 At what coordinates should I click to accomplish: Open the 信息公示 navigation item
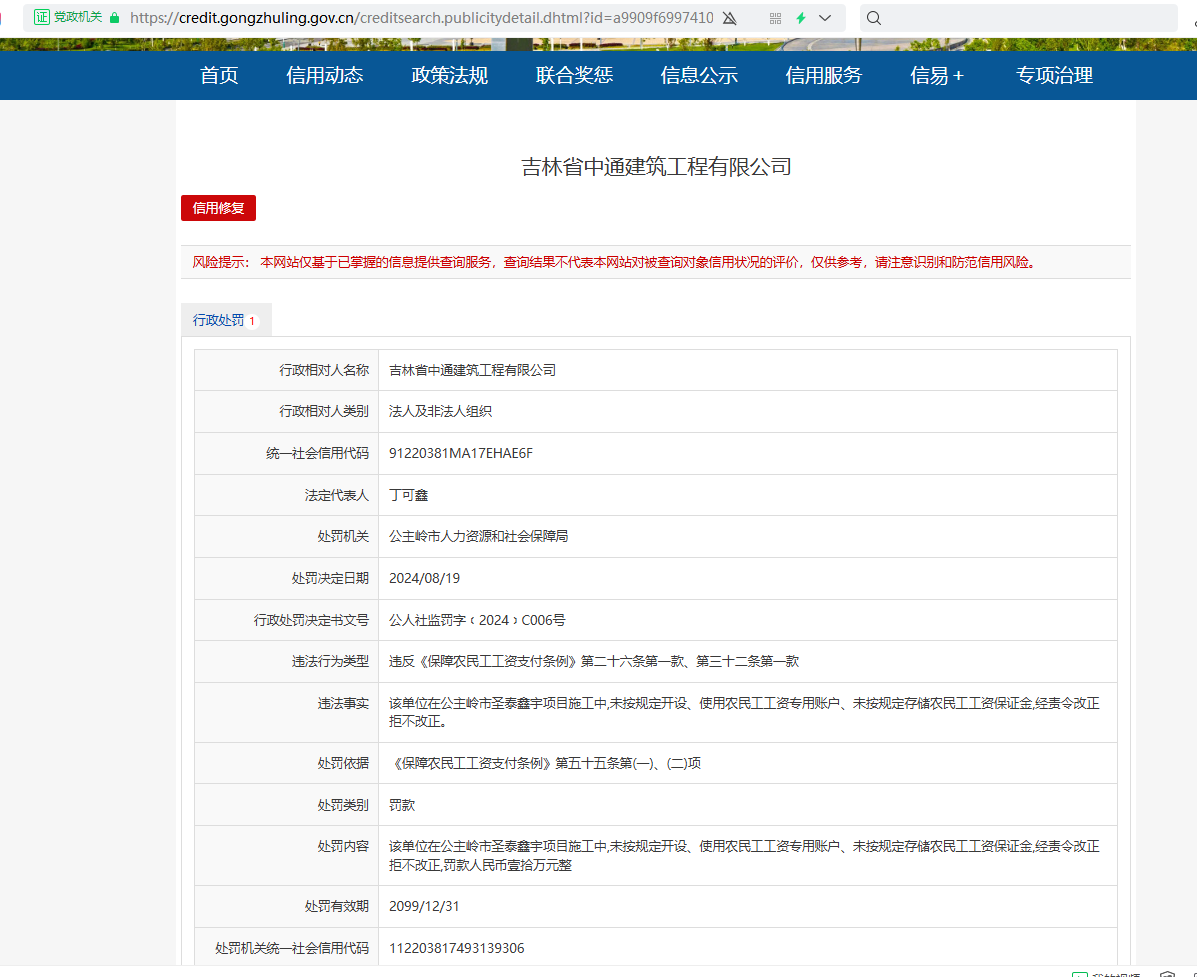click(699, 76)
